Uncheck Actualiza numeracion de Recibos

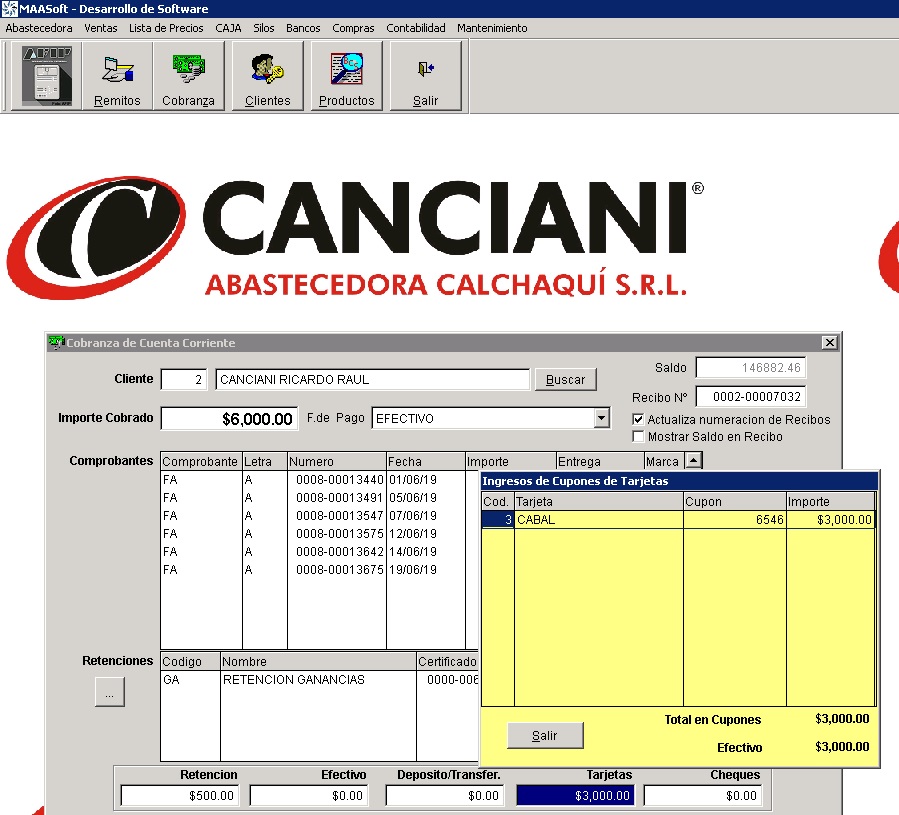[x=639, y=420]
